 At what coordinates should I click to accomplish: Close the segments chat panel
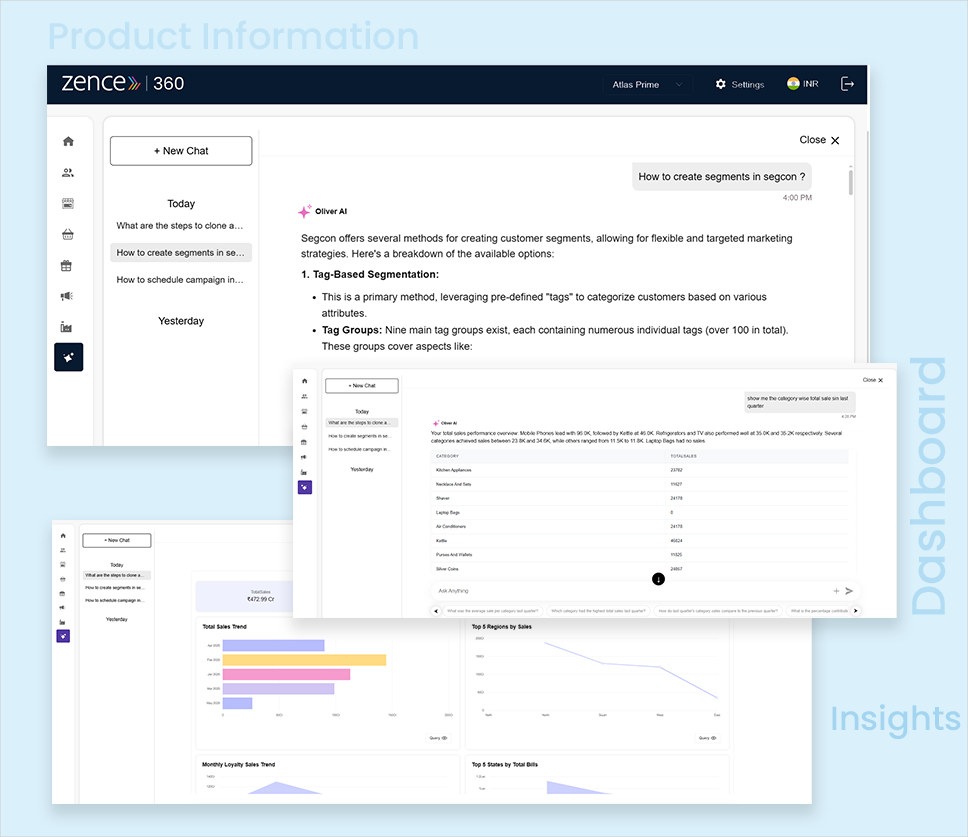819,140
